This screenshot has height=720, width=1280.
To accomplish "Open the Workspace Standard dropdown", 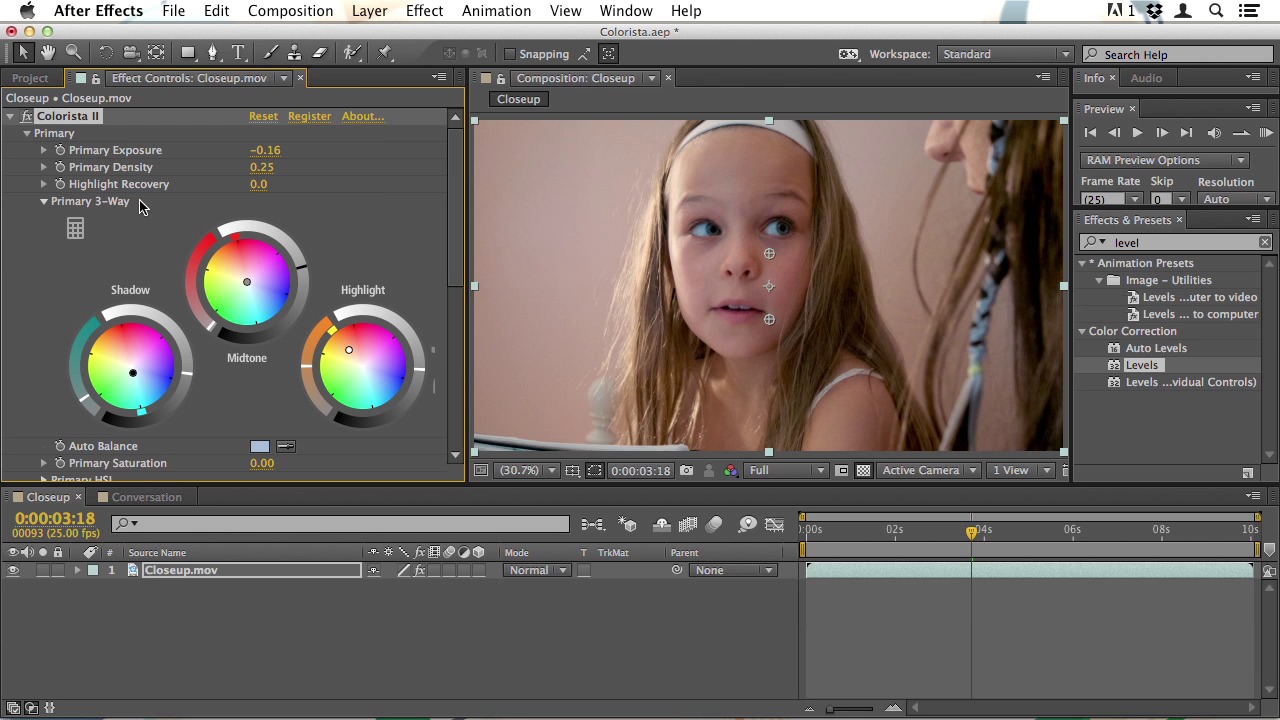I will click(x=1004, y=54).
